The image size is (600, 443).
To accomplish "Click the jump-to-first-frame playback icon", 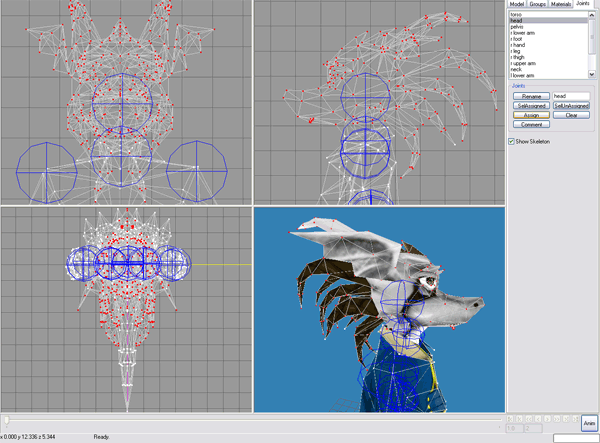I will click(510, 419).
